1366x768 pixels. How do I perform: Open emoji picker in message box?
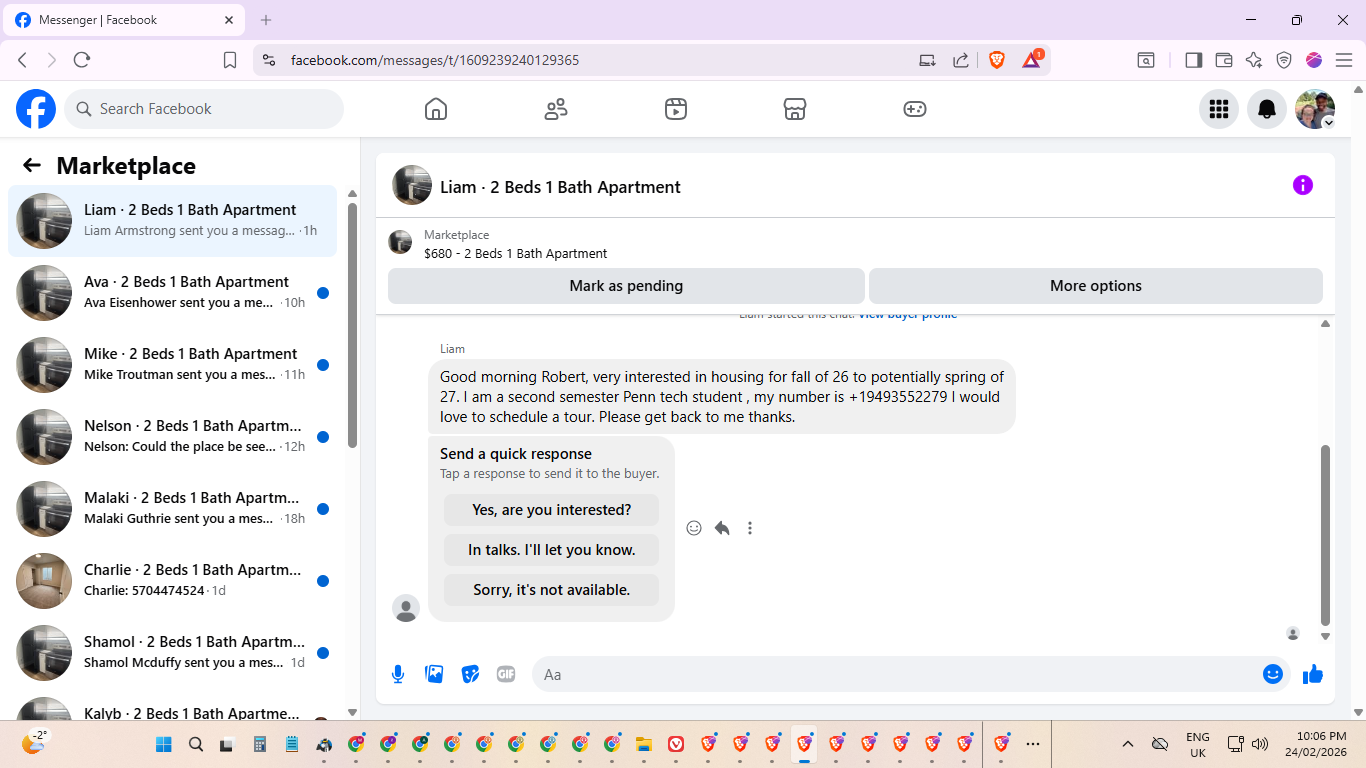tap(1273, 674)
